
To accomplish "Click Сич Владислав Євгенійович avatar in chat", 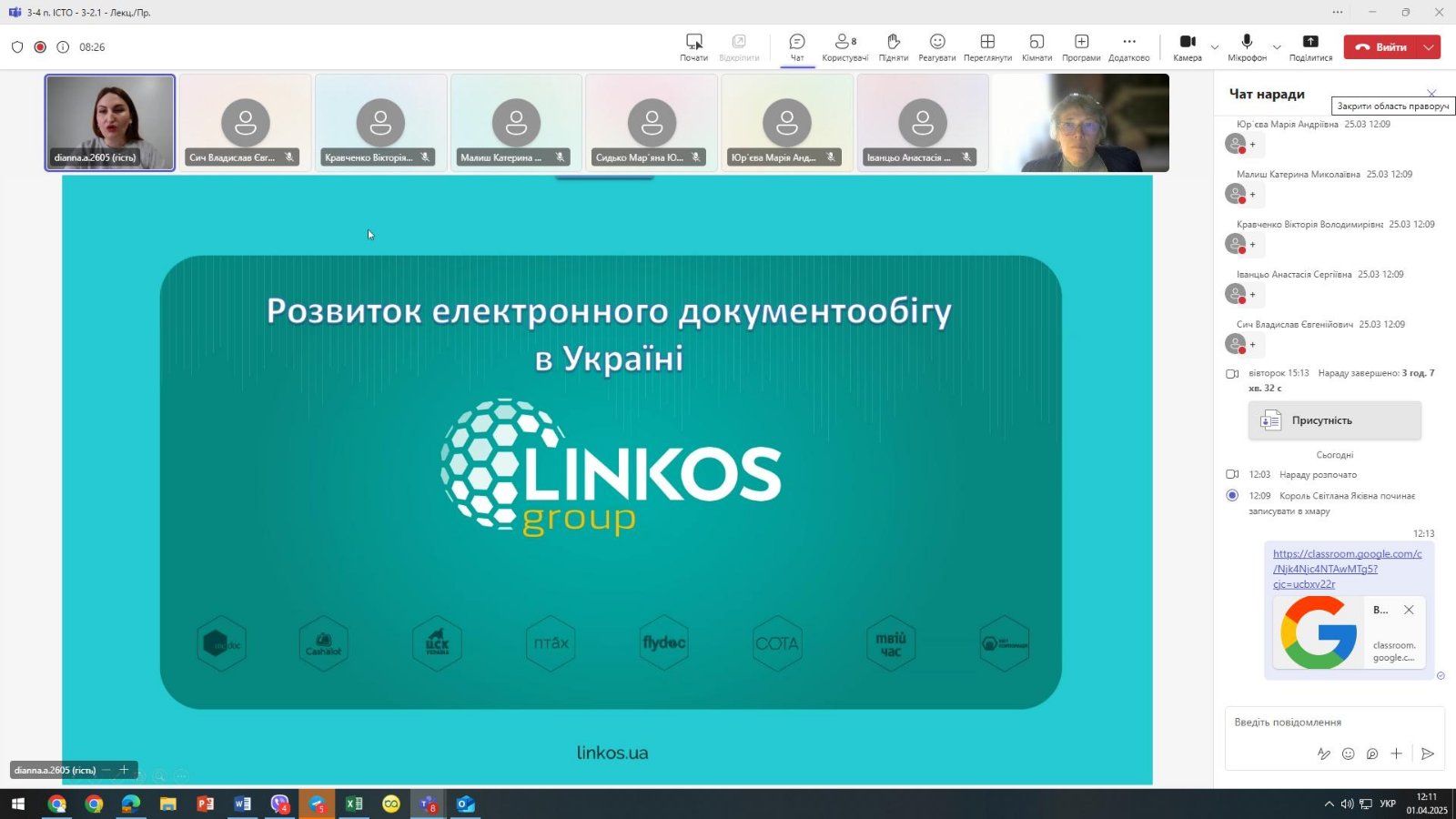I will coord(1235,344).
